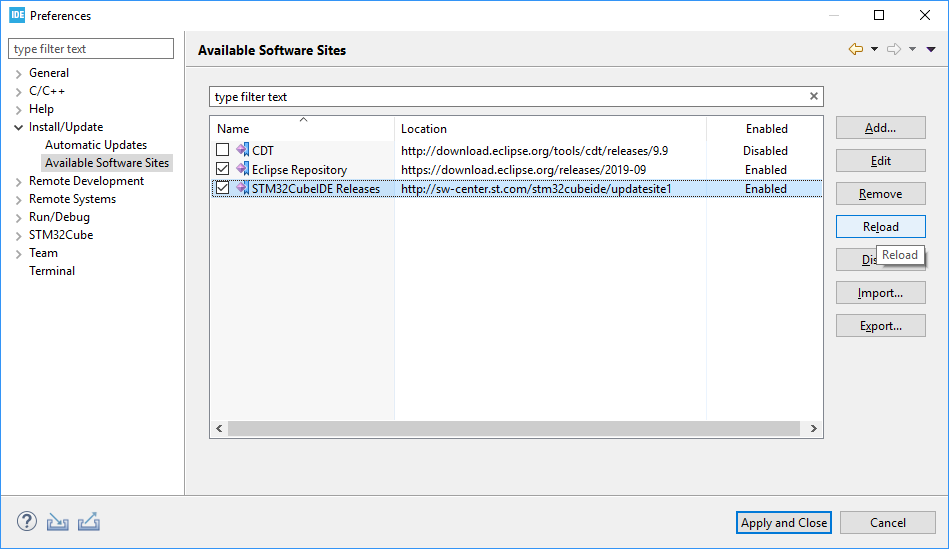Screen dimensions: 949x549
Task: Expand the Remote Development node
Action: click(18, 182)
